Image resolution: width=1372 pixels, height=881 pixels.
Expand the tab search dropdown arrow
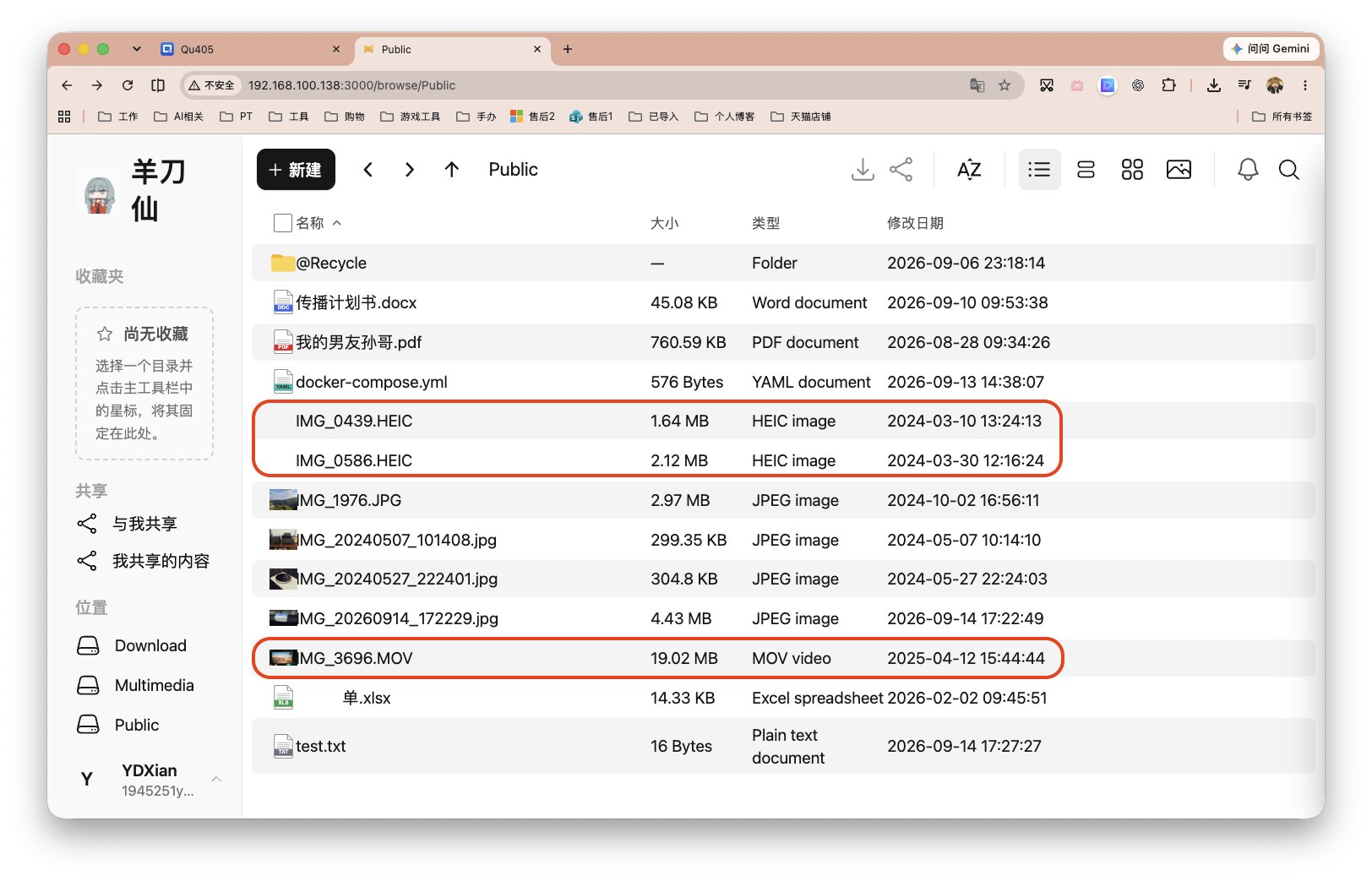point(137,49)
